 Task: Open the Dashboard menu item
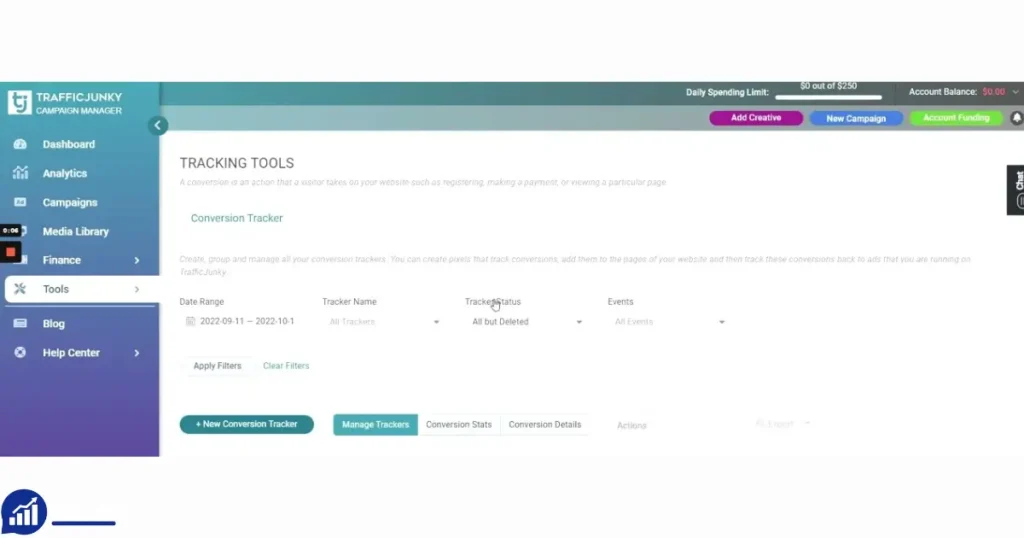69,144
